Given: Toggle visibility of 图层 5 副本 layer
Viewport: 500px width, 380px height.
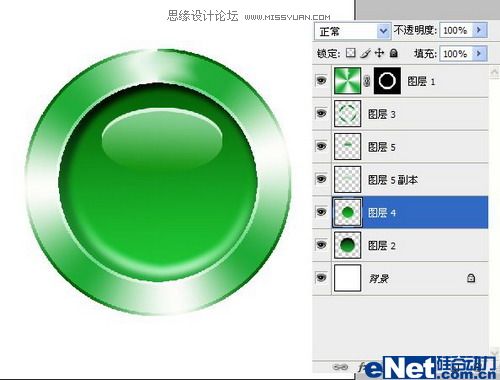Looking at the screenshot, I should [x=321, y=179].
